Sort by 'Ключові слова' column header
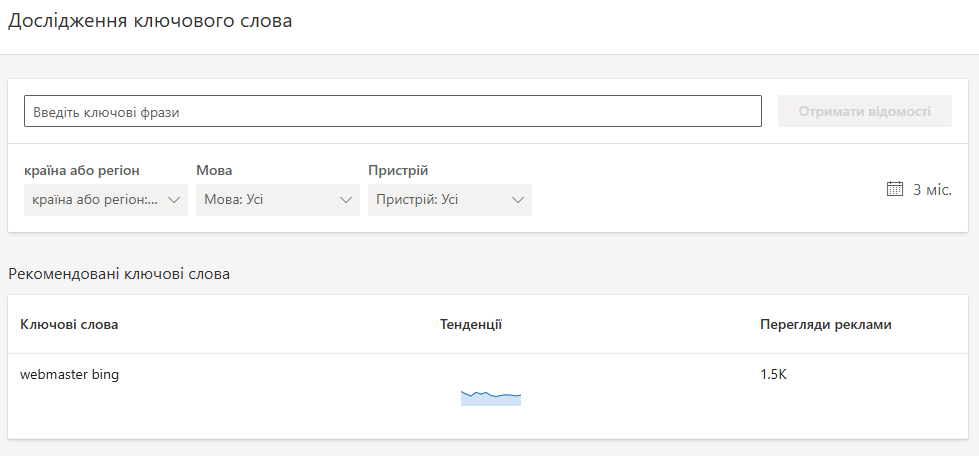The image size is (979, 456). (69, 324)
